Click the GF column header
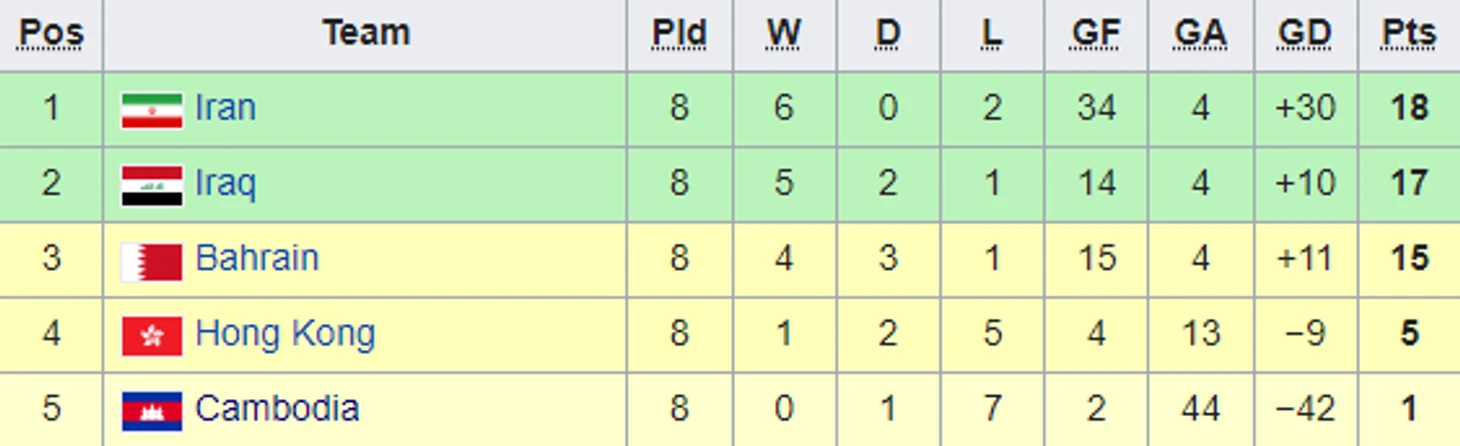Viewport: 1460px width, 446px height. (x=1096, y=33)
